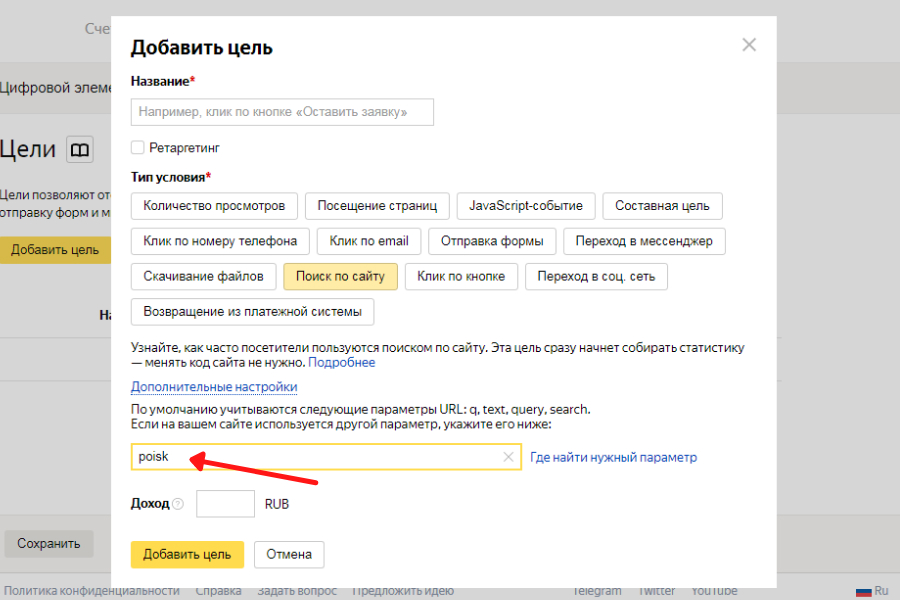Select Посещение страниц condition type
The height and width of the screenshot is (600, 900).
[x=377, y=206]
